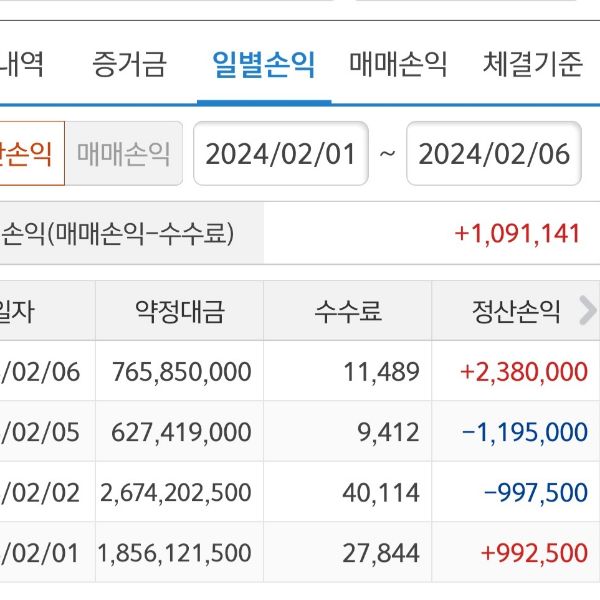Viewport: 600px width, 600px height.
Task: Click the 약정대금 column header
Action: pyautogui.click(x=180, y=311)
